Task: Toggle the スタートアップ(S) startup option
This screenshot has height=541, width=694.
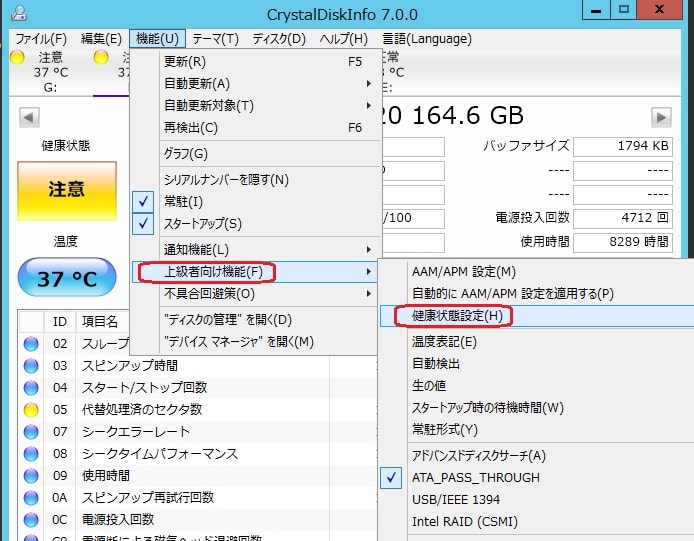Action: 256,224
